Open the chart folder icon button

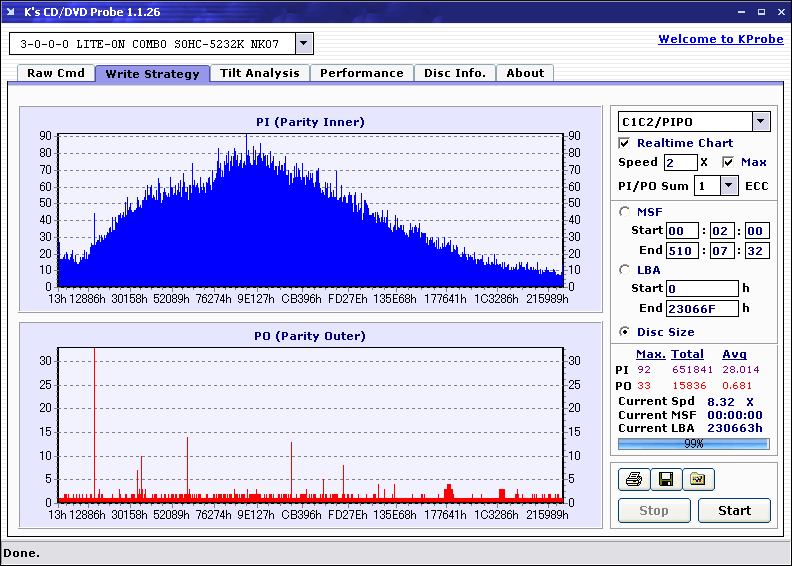698,480
